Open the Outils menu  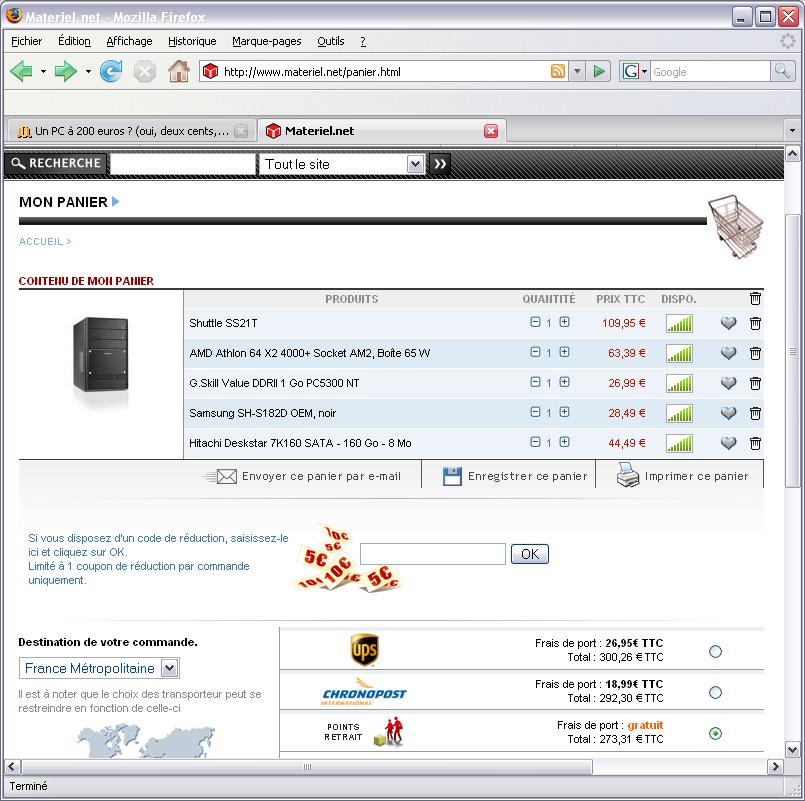[331, 41]
